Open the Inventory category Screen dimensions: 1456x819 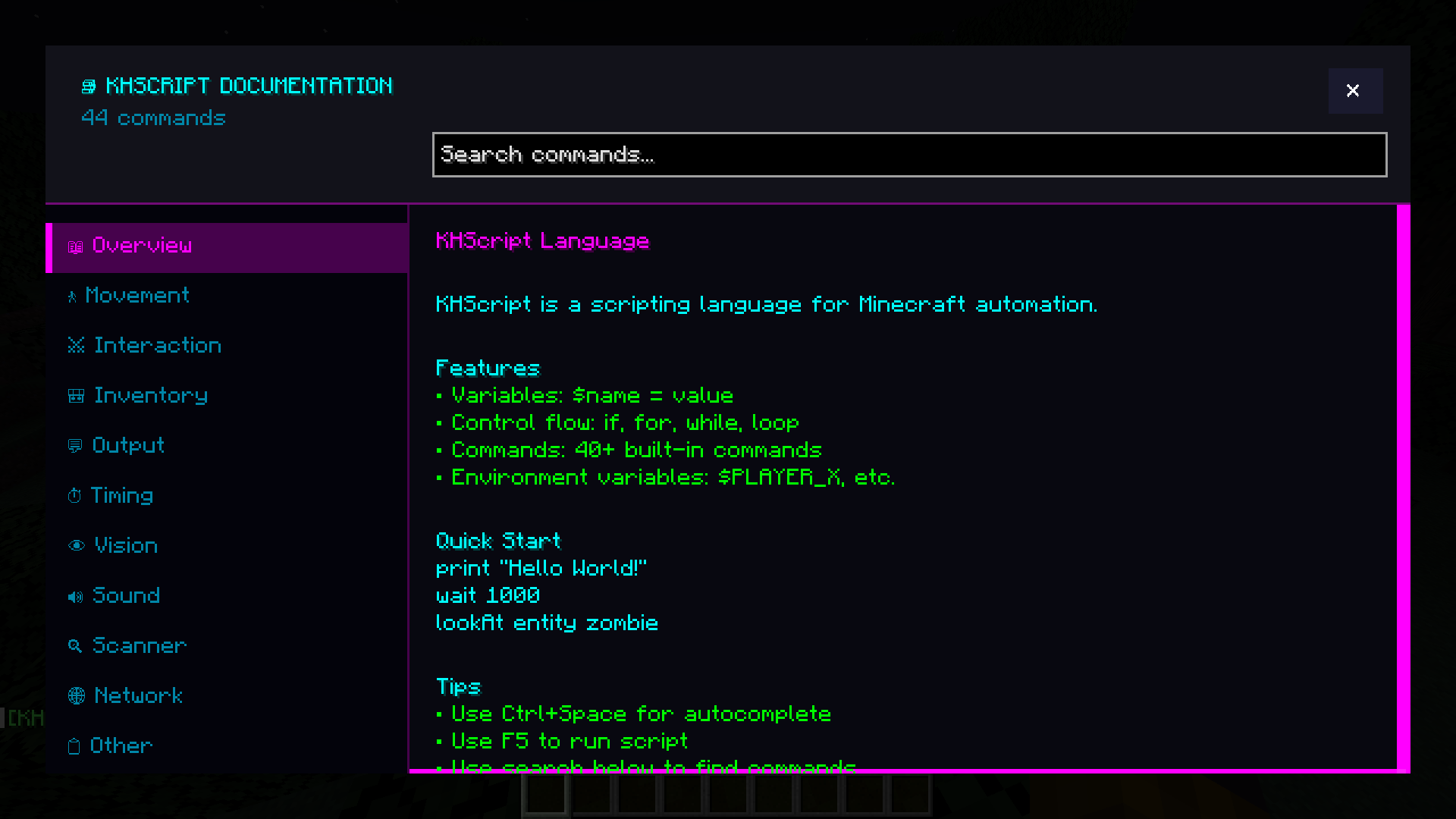[x=227, y=397]
